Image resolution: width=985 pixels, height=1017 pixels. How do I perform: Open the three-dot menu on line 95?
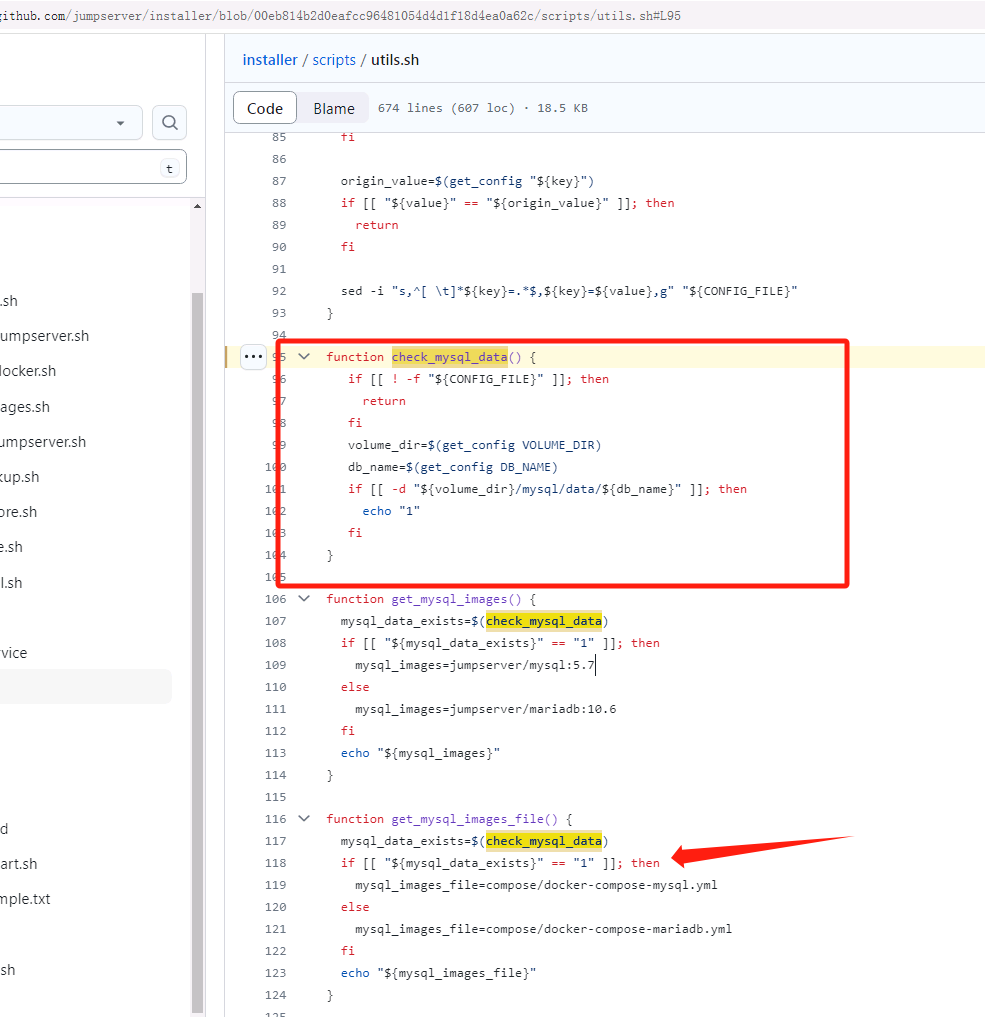click(253, 357)
